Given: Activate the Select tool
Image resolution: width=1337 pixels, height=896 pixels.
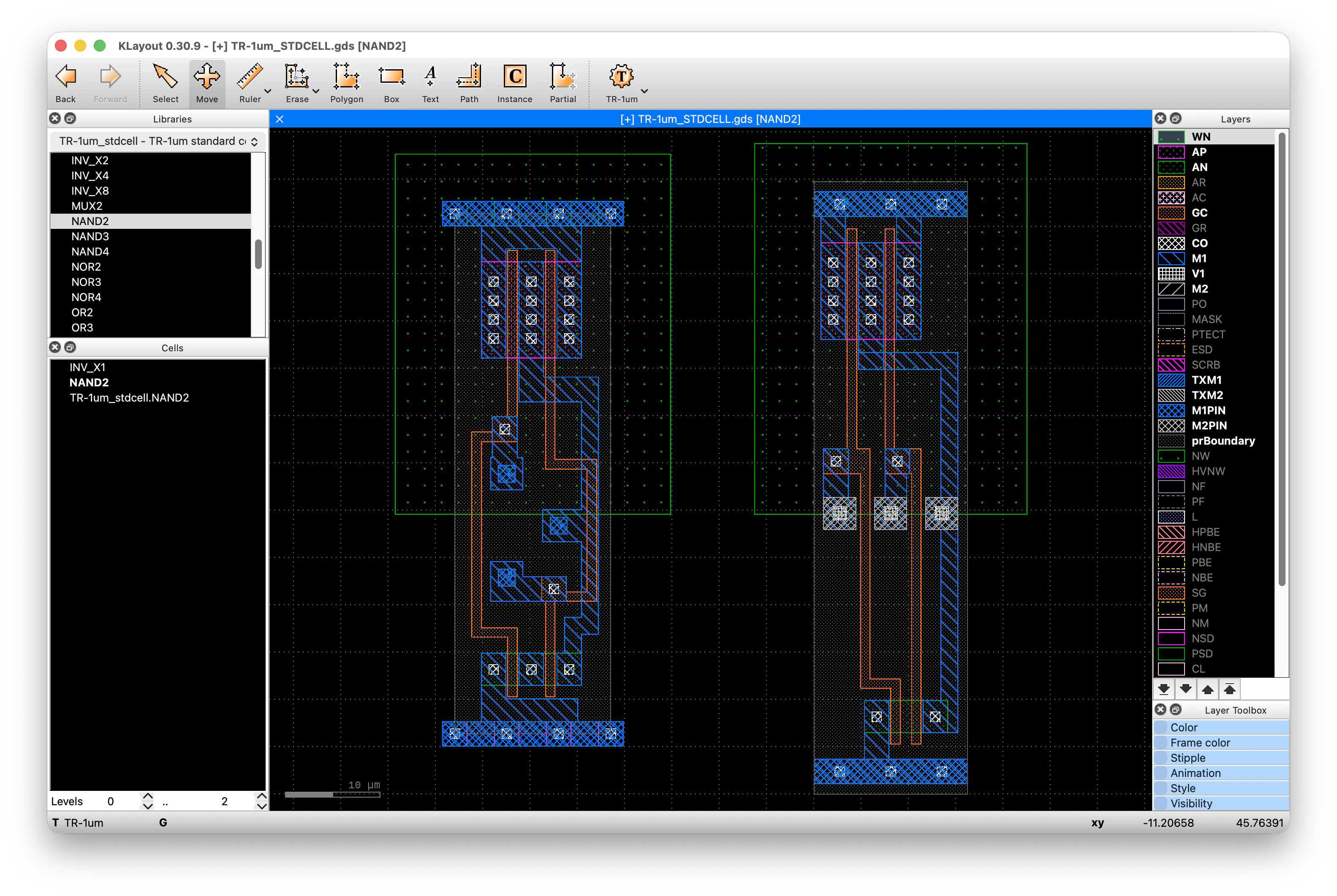Looking at the screenshot, I should 165,84.
